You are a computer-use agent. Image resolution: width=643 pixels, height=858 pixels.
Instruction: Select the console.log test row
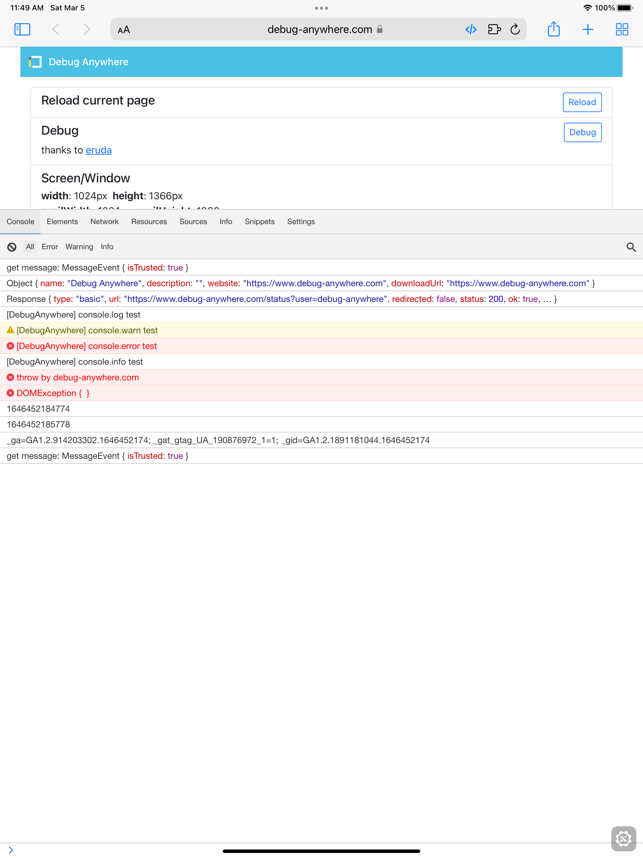tap(321, 315)
